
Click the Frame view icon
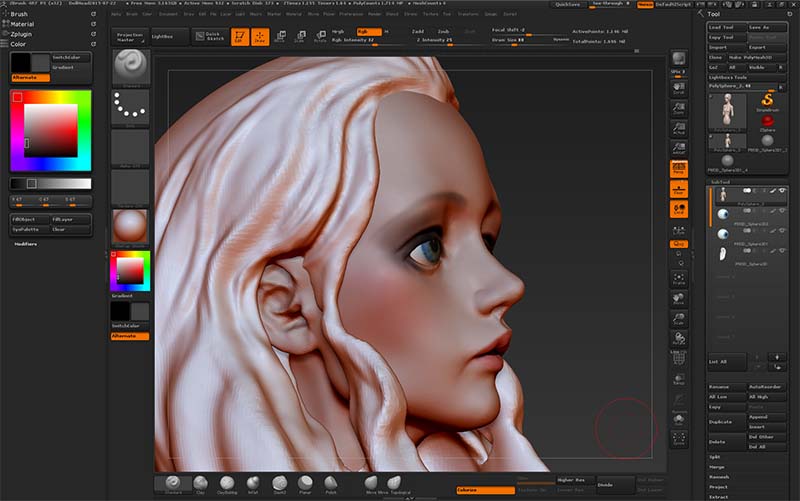(679, 279)
